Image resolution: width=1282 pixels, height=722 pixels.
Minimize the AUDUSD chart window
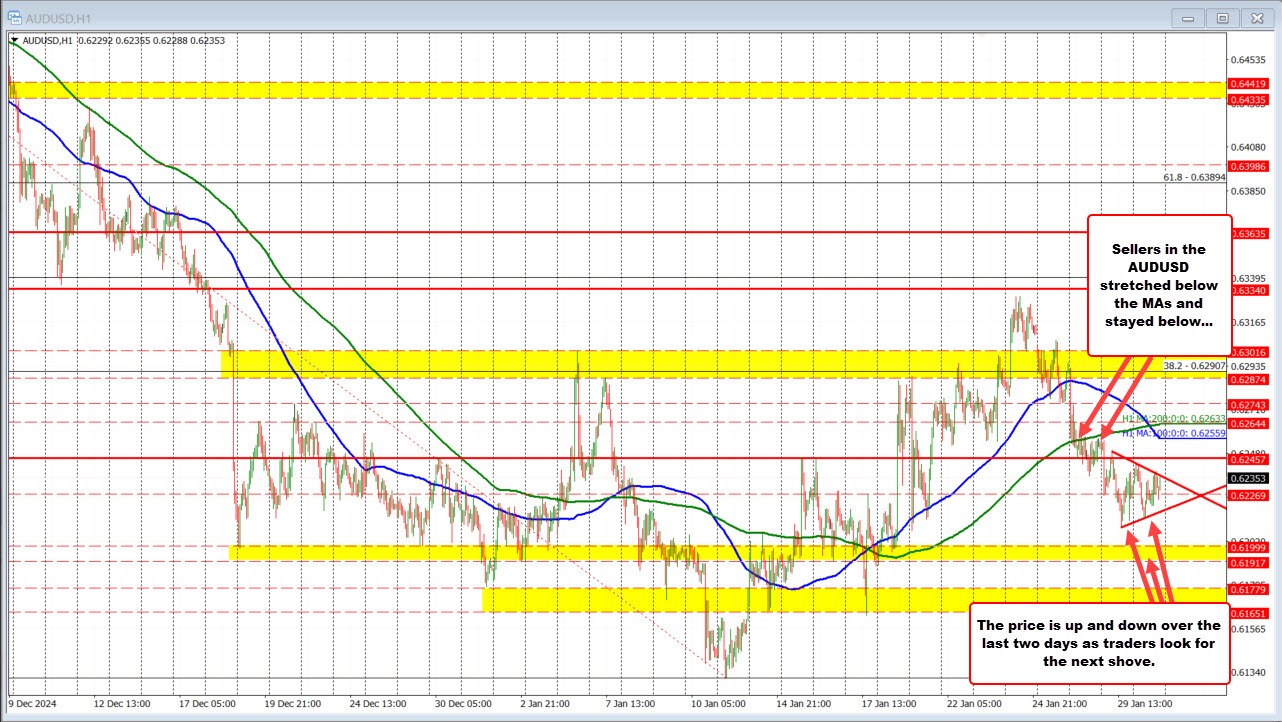coord(1187,17)
